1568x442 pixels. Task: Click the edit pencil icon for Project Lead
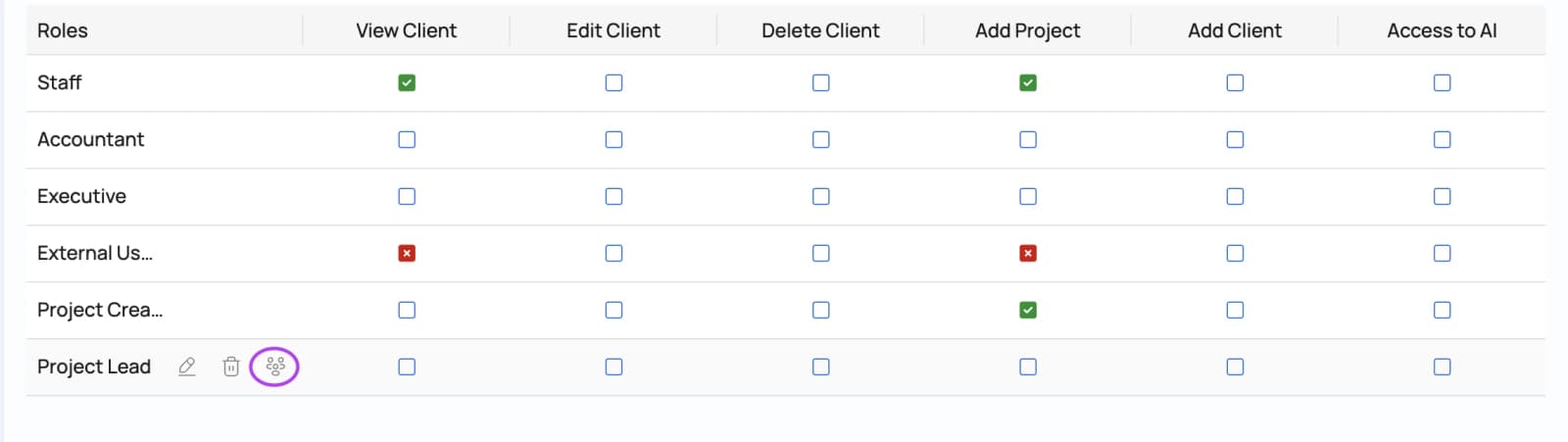tap(187, 367)
